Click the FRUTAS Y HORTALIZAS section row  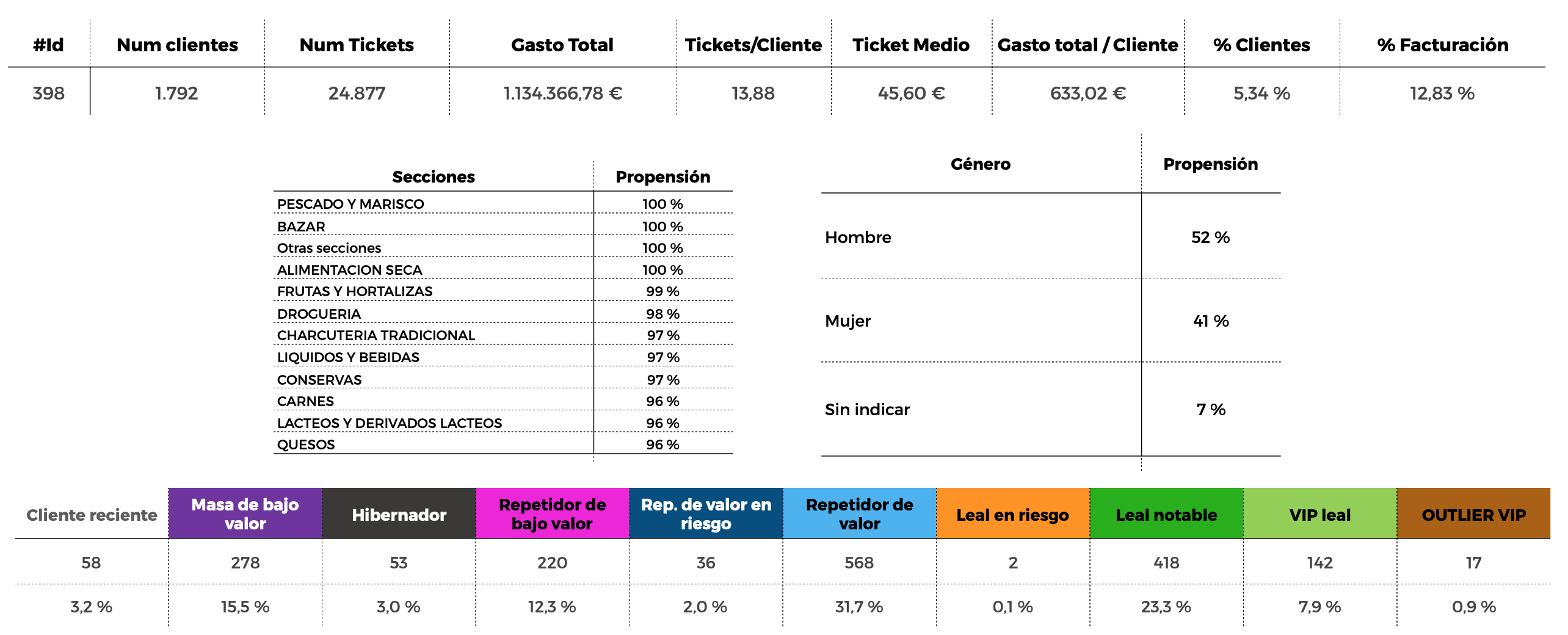355,291
